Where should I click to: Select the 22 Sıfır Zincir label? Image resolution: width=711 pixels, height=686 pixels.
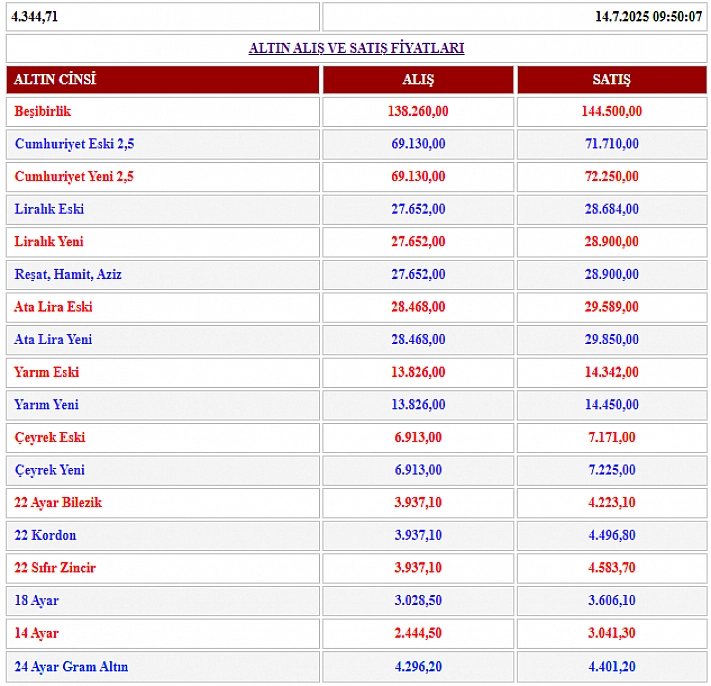(55, 568)
